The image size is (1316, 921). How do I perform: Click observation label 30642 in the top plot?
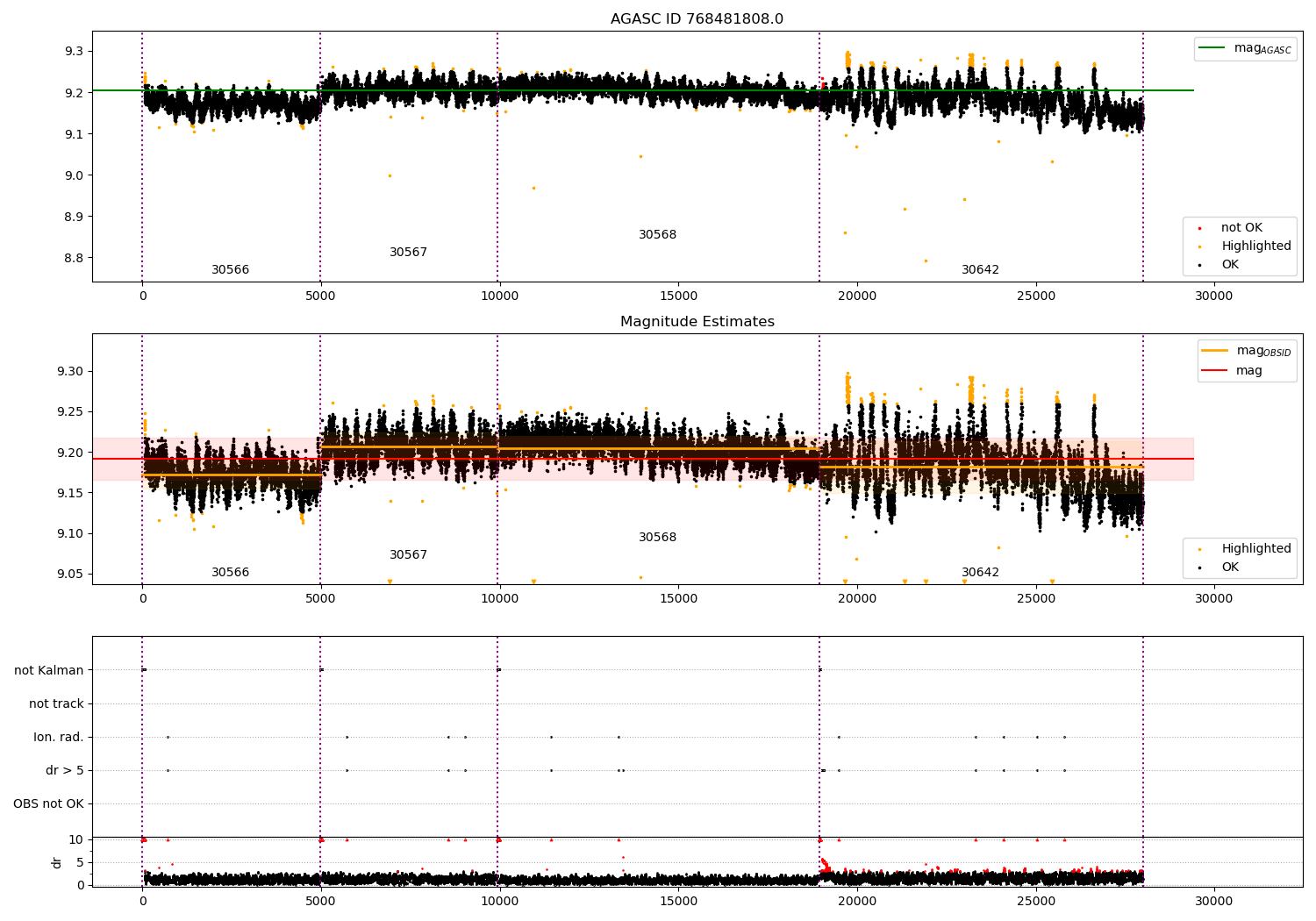(x=980, y=270)
